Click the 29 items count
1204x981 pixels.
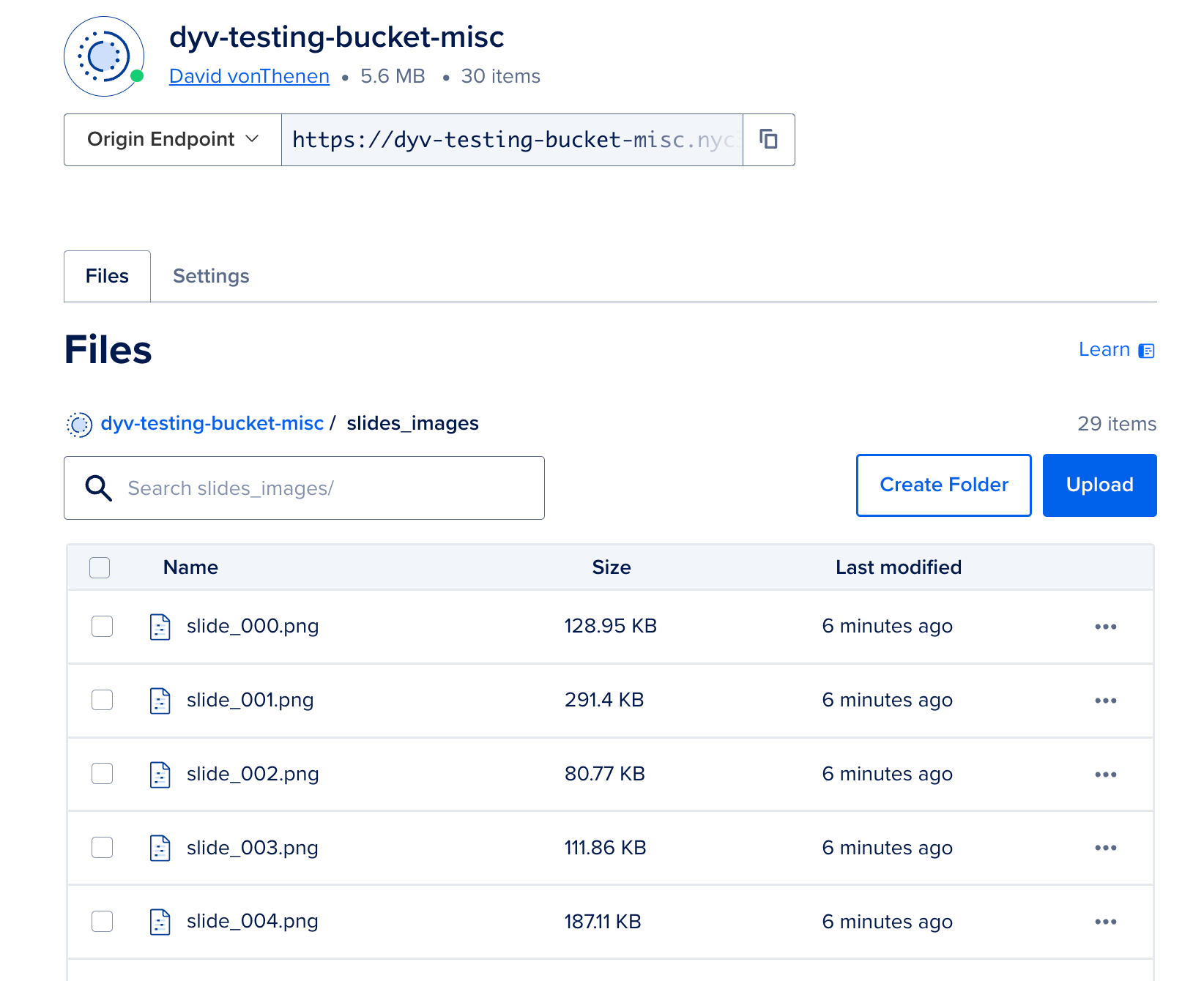tap(1117, 424)
